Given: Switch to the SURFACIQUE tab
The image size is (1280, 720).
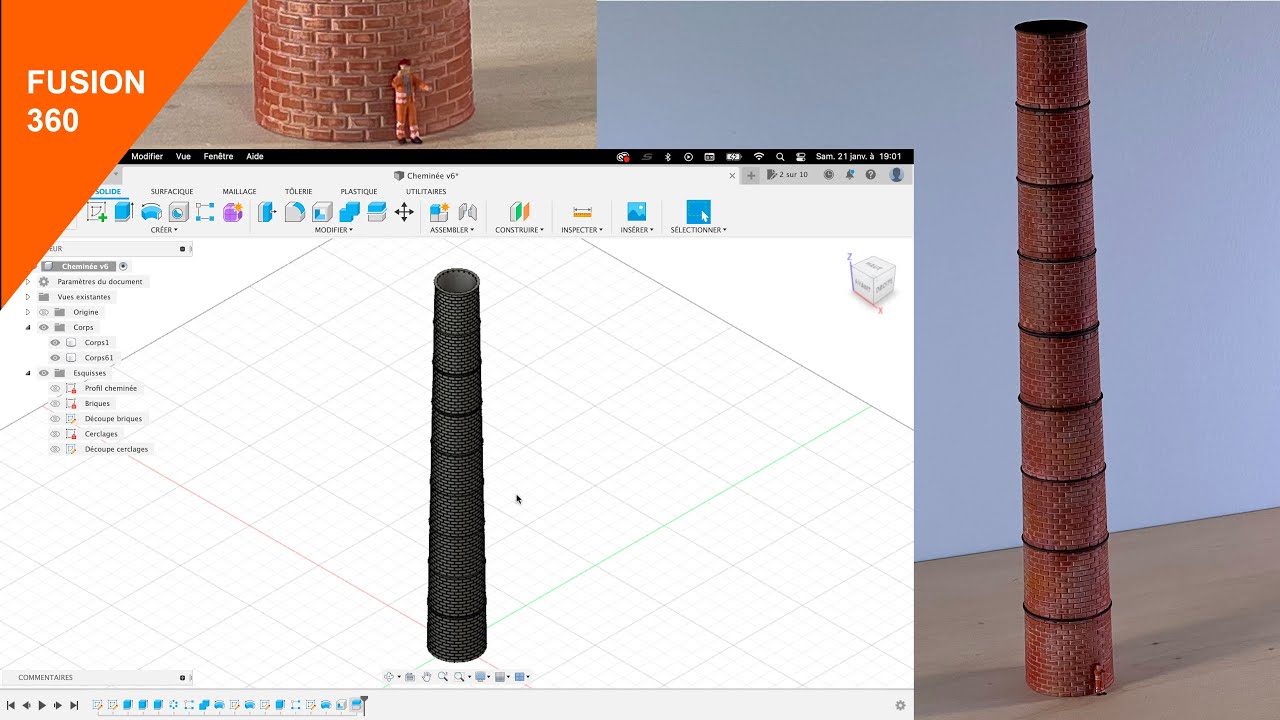Looking at the screenshot, I should (x=172, y=191).
